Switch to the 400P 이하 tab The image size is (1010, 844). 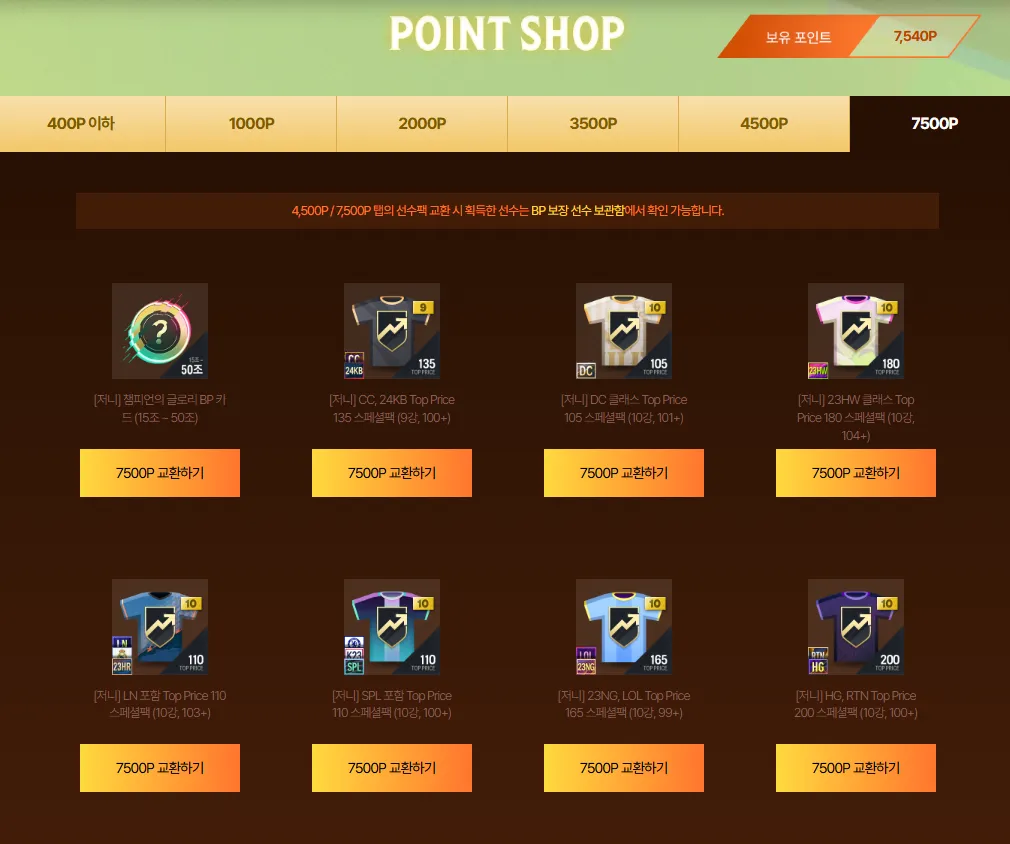(82, 124)
